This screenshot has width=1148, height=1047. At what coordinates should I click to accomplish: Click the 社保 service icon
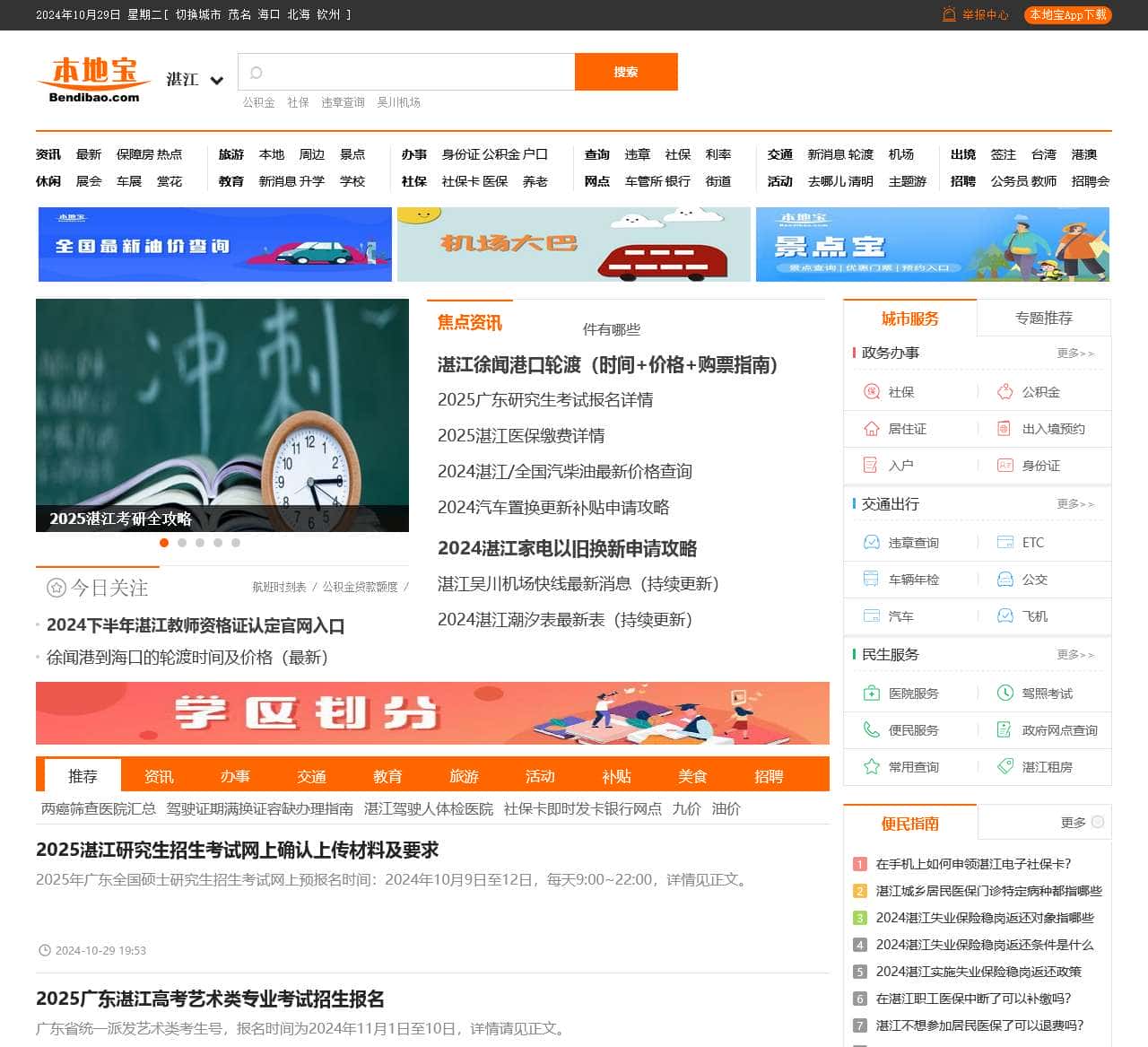(871, 391)
